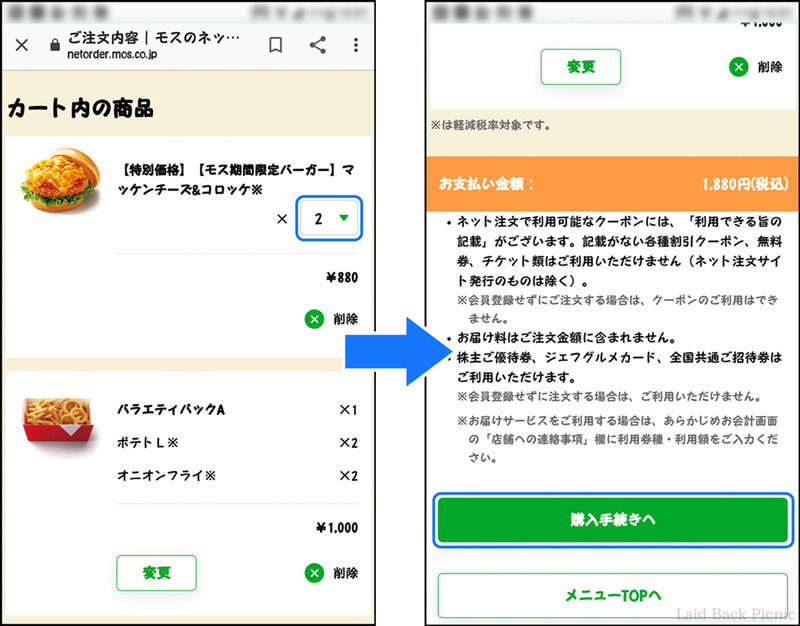
Task: Click the ポテトL※ row
Action: [x=237, y=443]
